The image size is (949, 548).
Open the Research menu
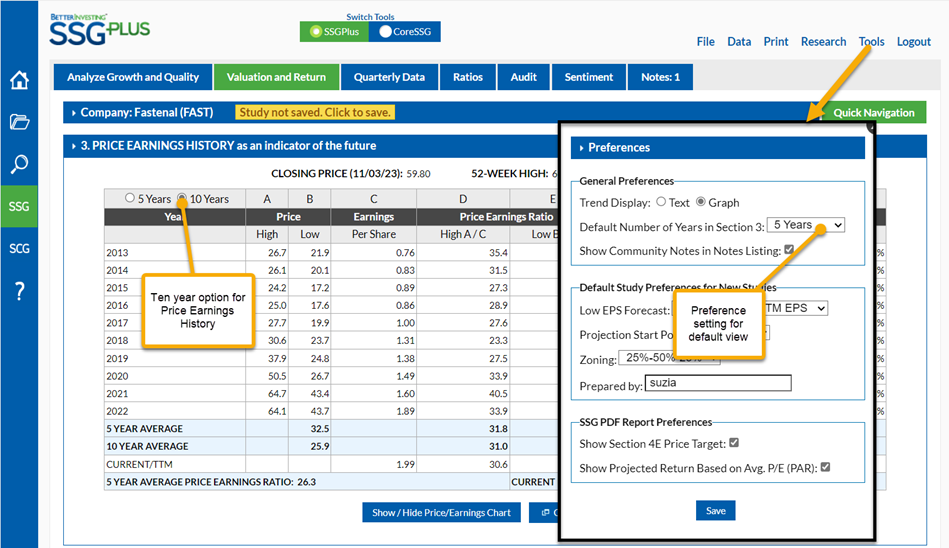823,42
